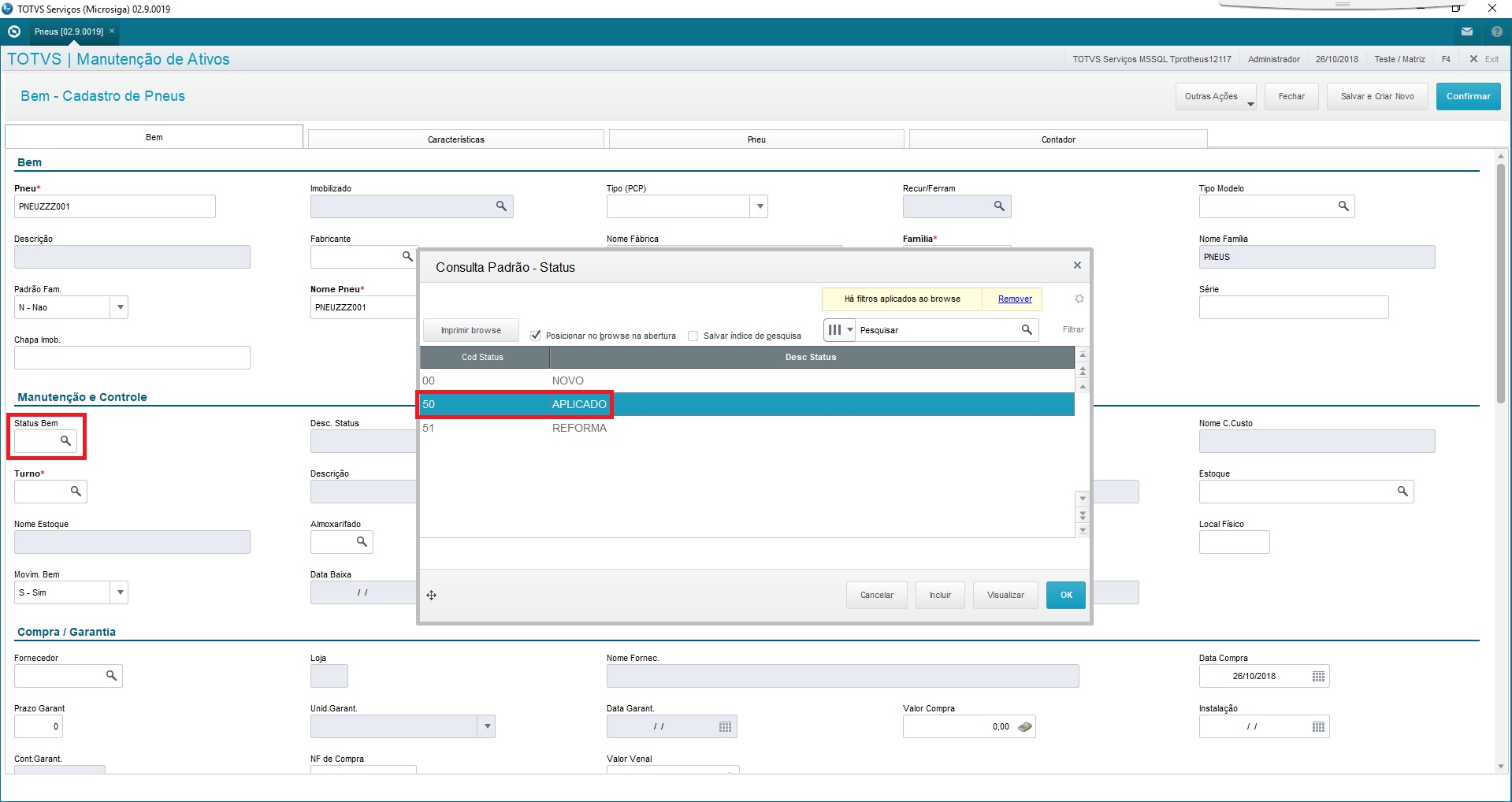1512x802 pixels.
Task: Click Salvar e Criar Novo button
Action: pyautogui.click(x=1377, y=96)
